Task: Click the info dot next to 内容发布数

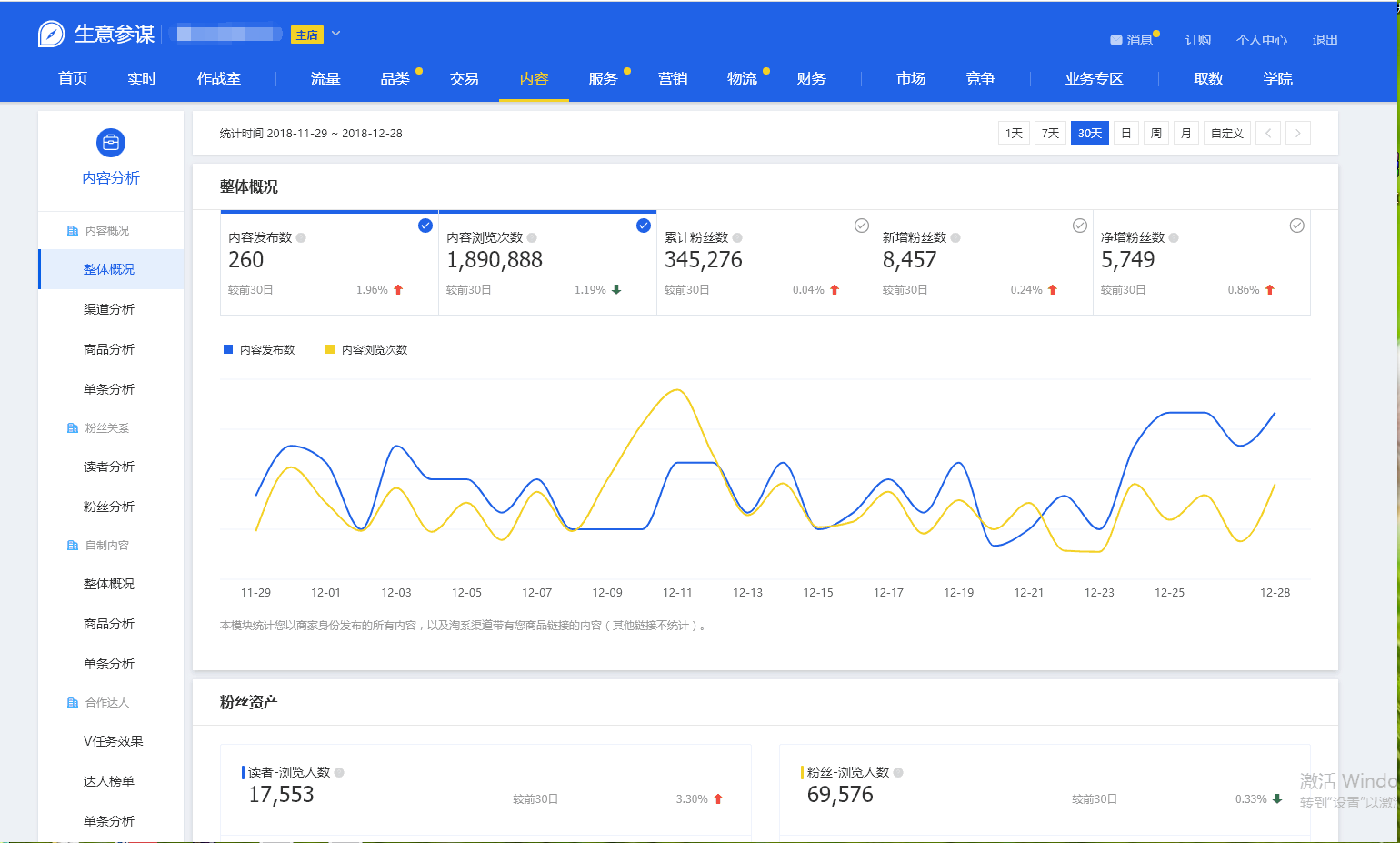Action: coord(301,238)
